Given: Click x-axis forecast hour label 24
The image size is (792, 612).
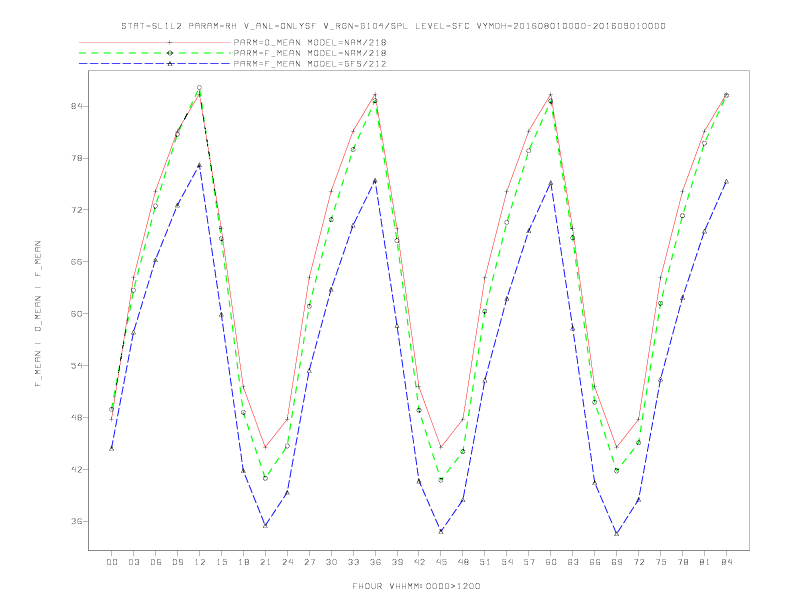Looking at the screenshot, I should pyautogui.click(x=287, y=562).
